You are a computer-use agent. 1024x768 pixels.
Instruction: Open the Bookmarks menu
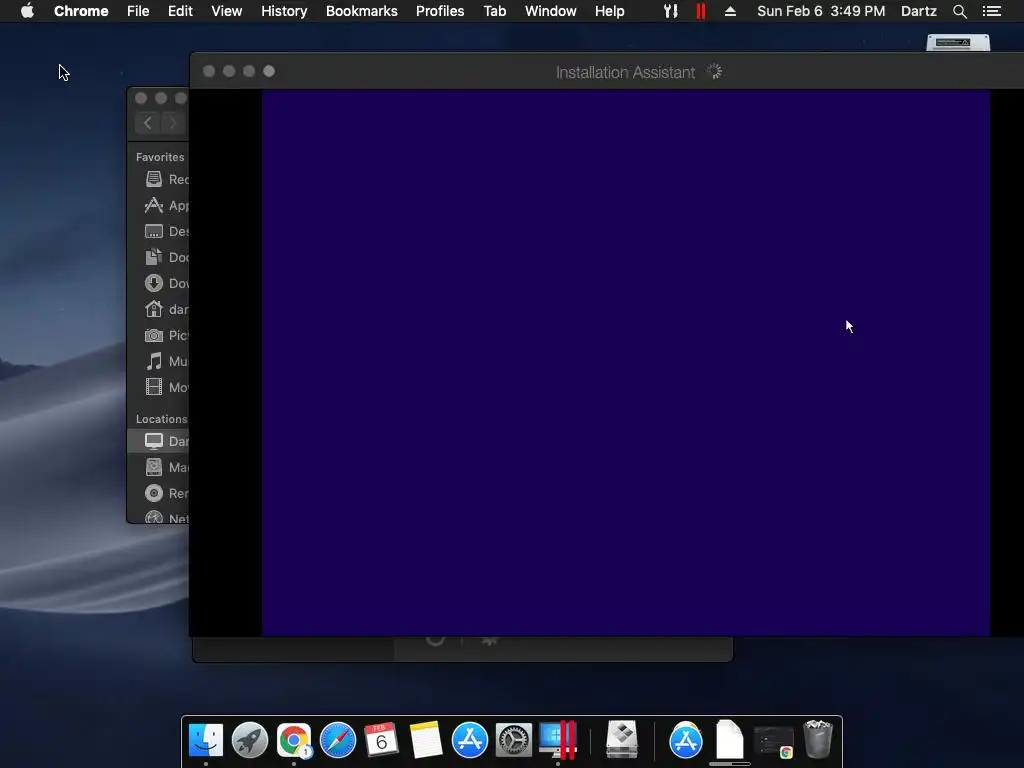click(362, 11)
